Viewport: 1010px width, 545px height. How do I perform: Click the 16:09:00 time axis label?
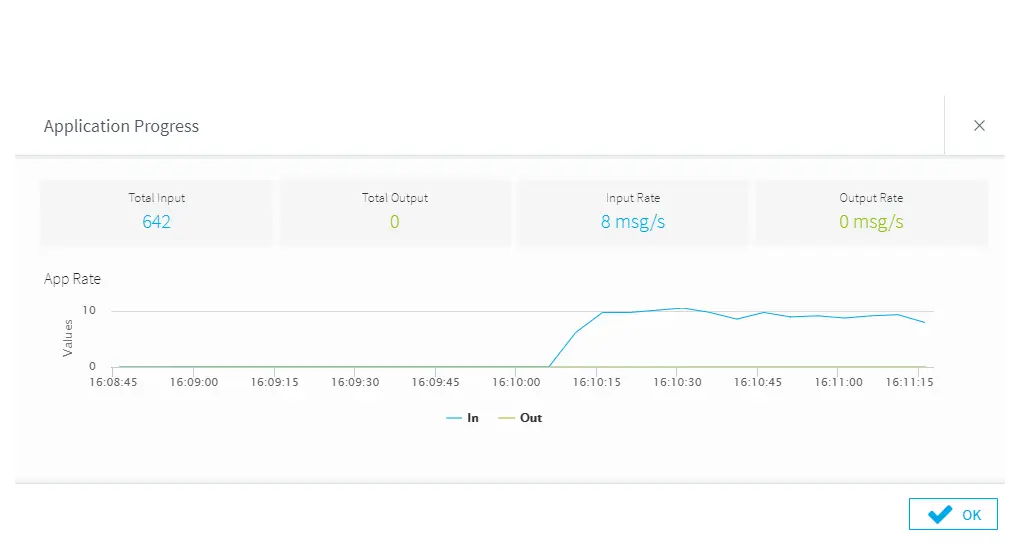click(194, 382)
